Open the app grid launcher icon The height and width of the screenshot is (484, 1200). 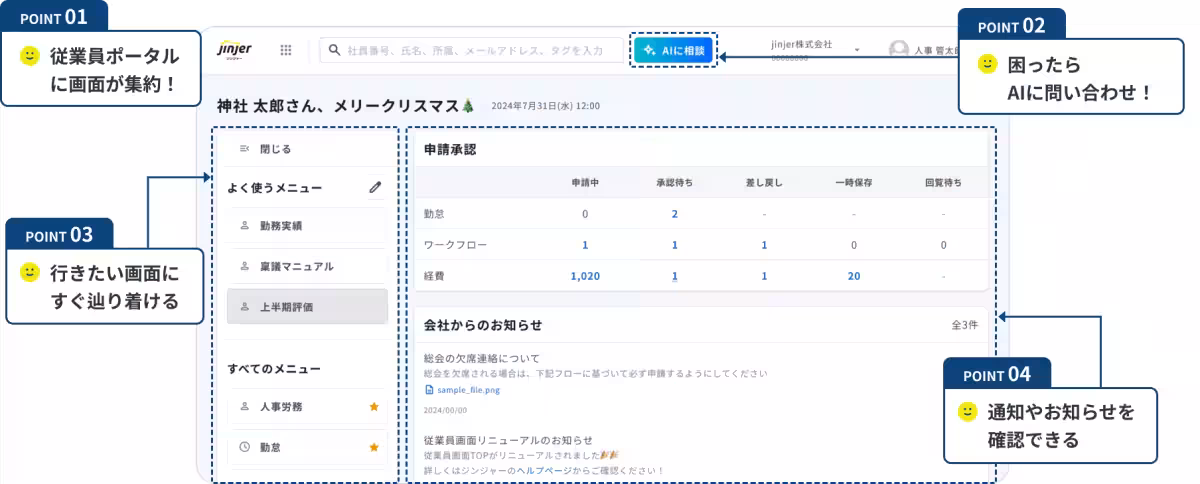[x=286, y=50]
